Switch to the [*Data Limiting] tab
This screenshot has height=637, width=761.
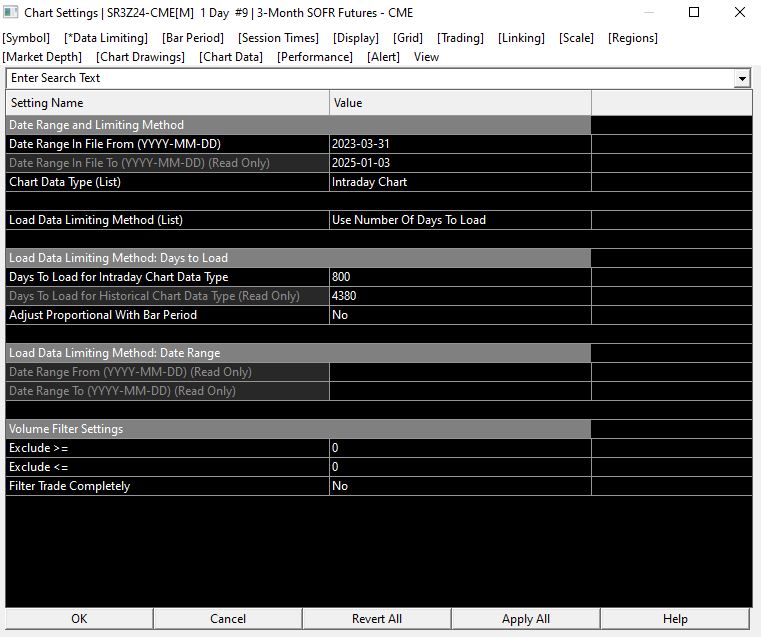click(106, 38)
